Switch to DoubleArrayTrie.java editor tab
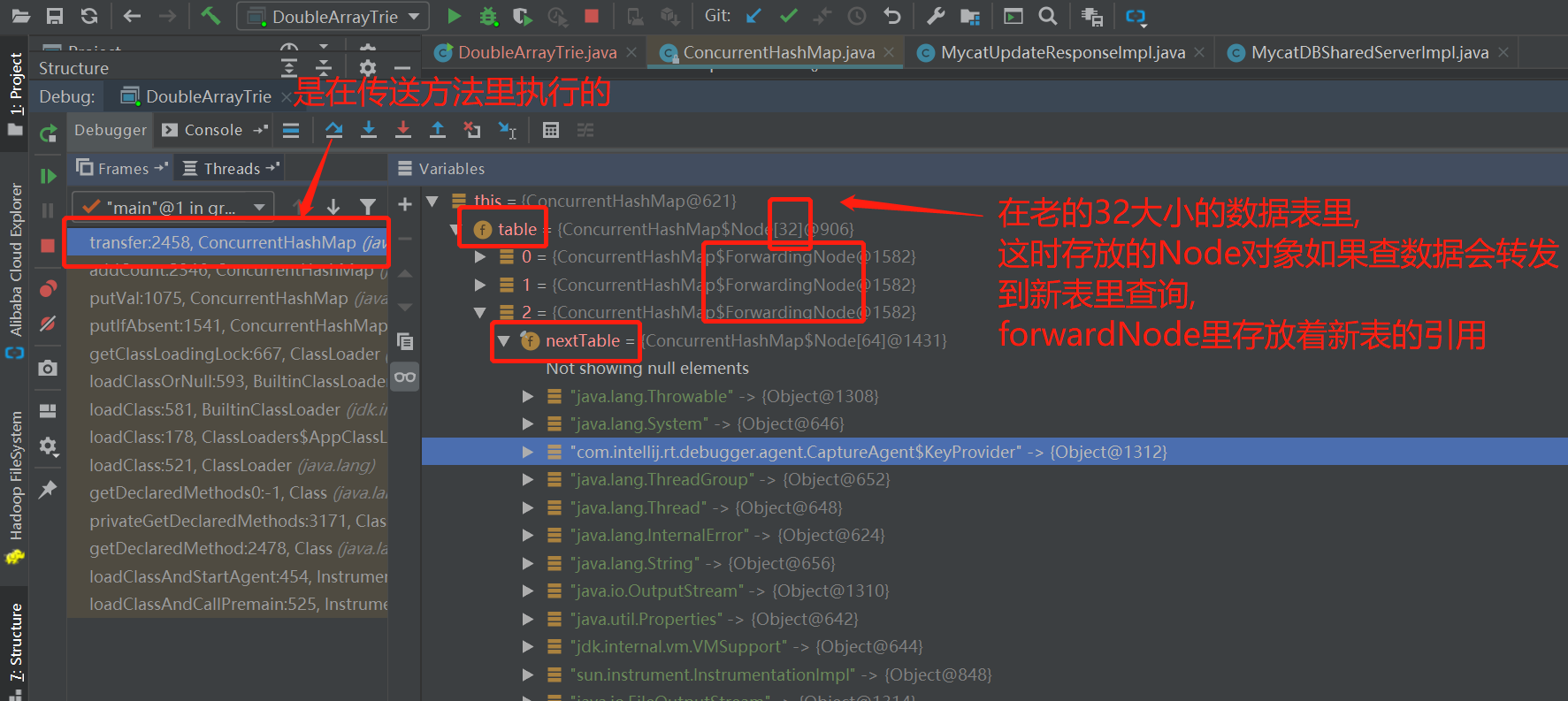Screen dimensions: 1568x701 pos(537,53)
